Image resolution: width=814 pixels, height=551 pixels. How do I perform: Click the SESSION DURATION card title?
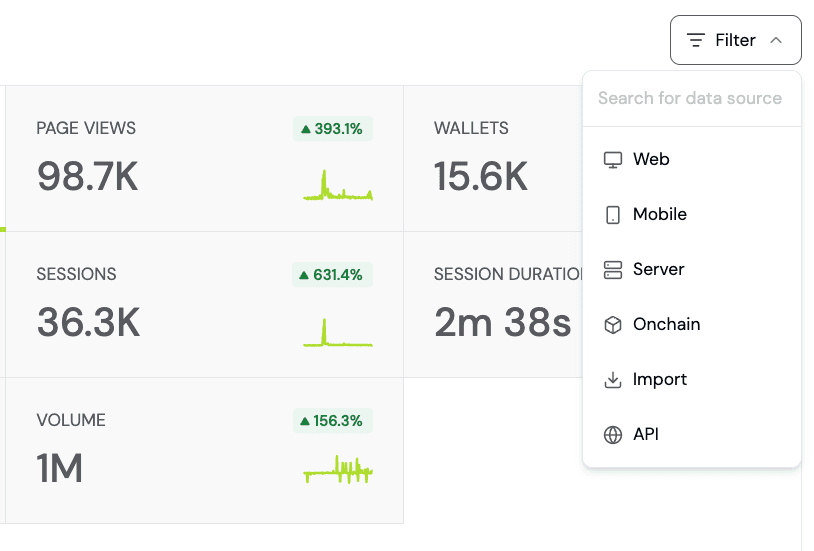click(508, 274)
